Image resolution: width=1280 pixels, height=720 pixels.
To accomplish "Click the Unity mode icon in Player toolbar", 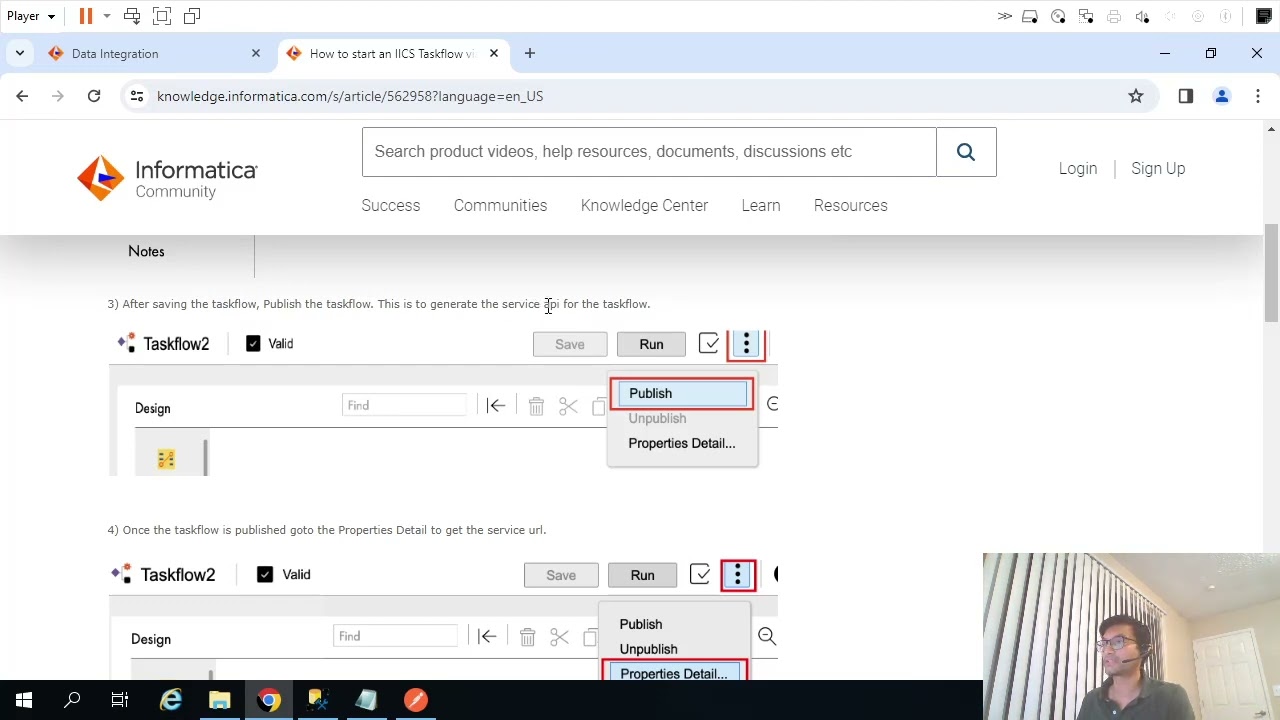I will 192,16.
